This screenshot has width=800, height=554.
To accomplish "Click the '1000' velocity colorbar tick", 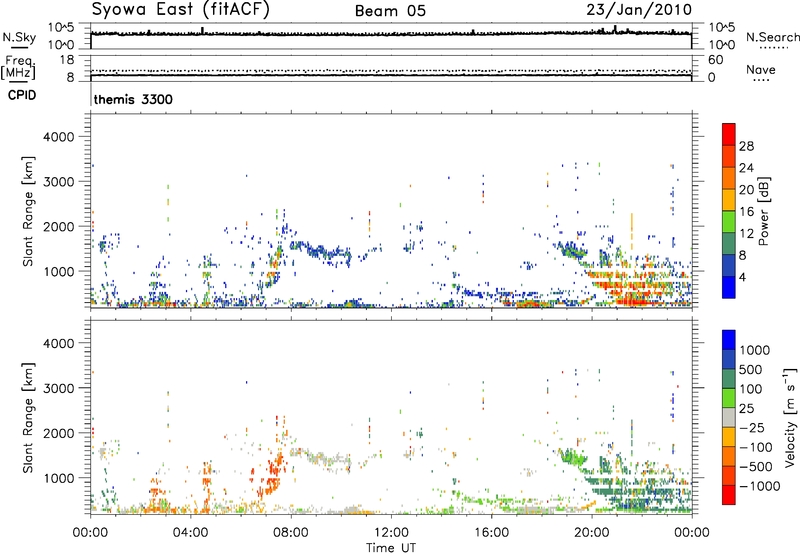I will [x=754, y=350].
